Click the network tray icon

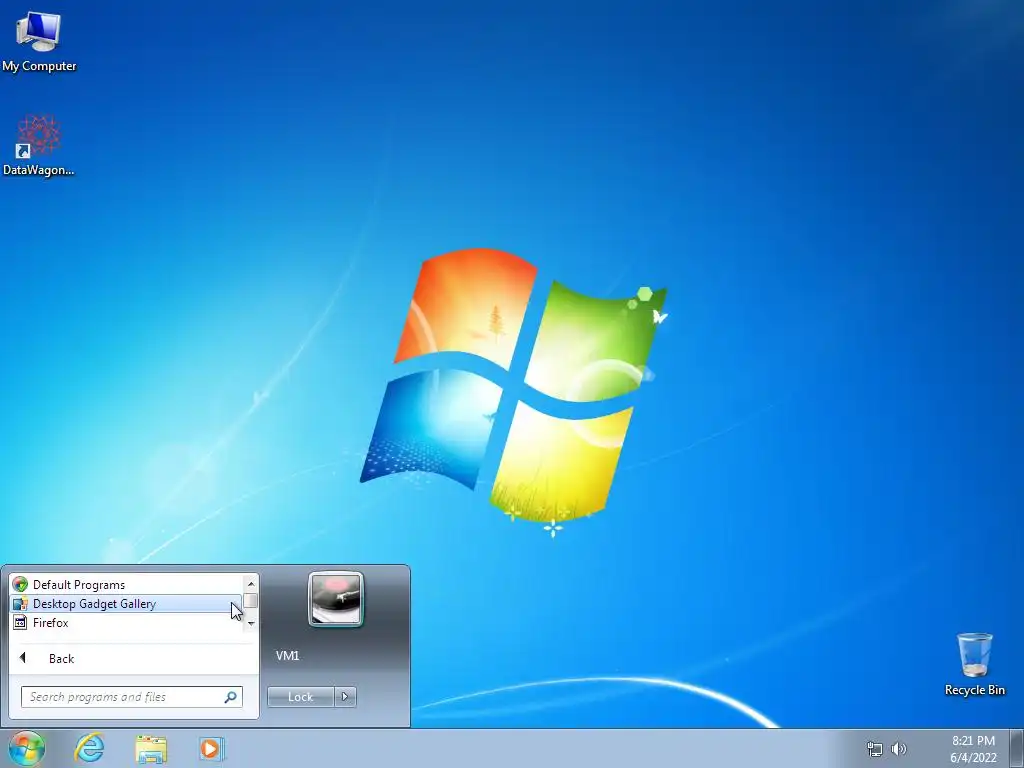pyautogui.click(x=874, y=749)
